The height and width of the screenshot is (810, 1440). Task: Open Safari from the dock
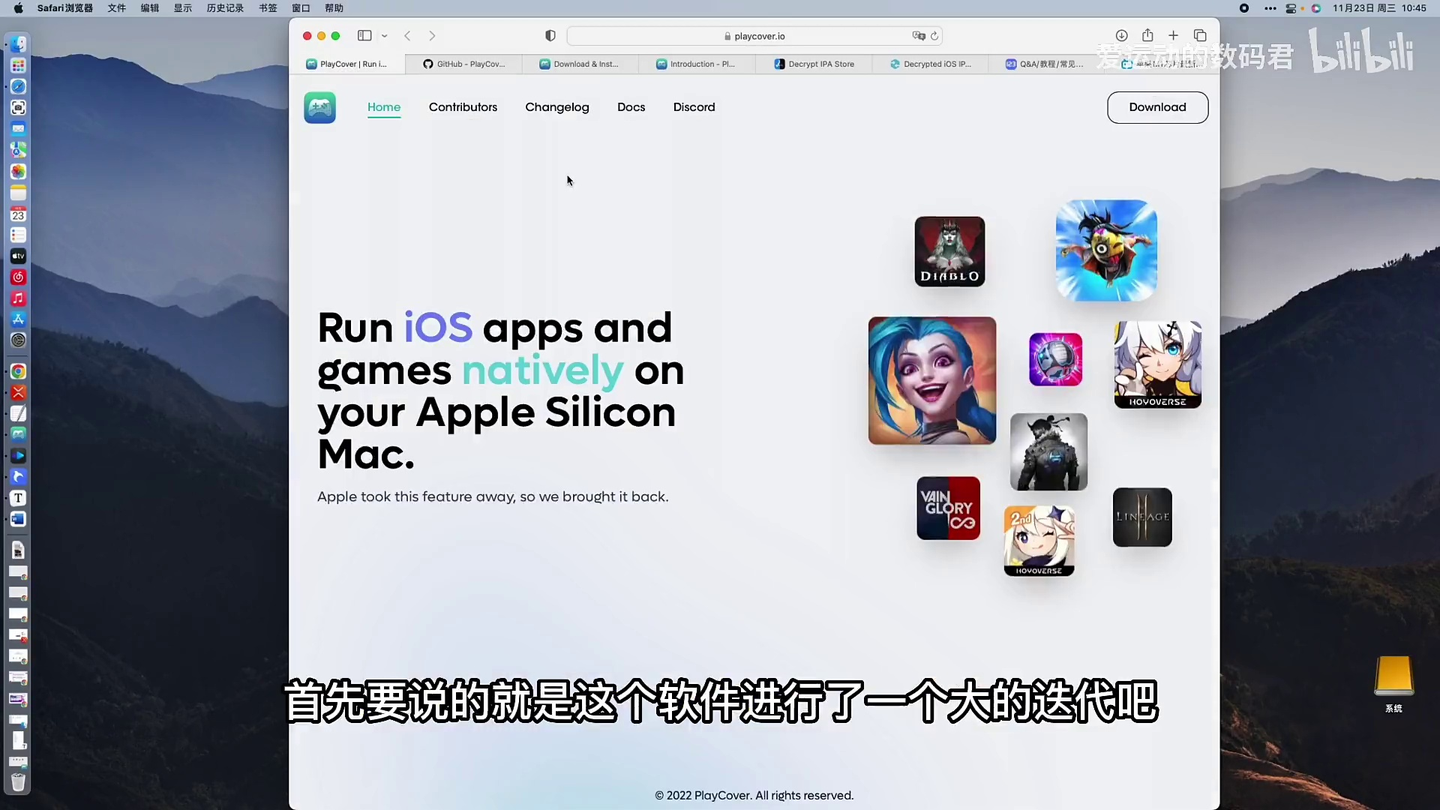[x=18, y=87]
